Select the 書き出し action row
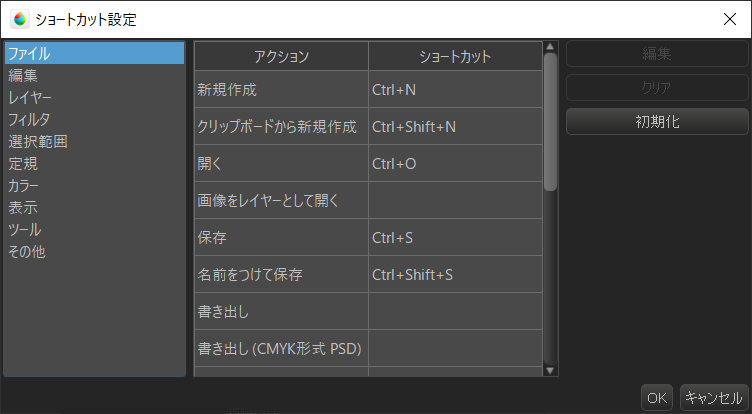Screen dimensions: 752x414 pos(281,311)
